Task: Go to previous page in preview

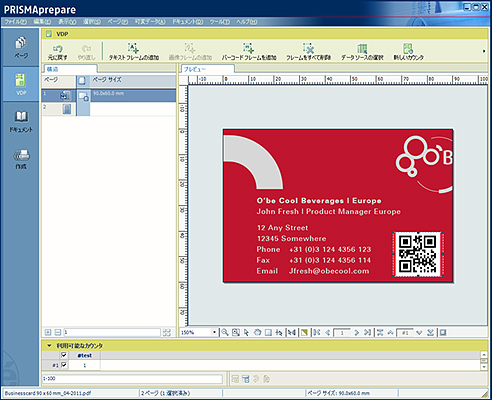Action: coord(328,332)
